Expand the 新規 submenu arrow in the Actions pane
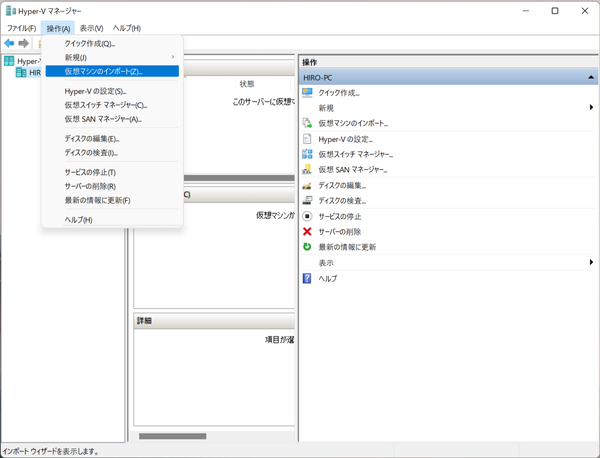This screenshot has width=600, height=458. [591, 108]
